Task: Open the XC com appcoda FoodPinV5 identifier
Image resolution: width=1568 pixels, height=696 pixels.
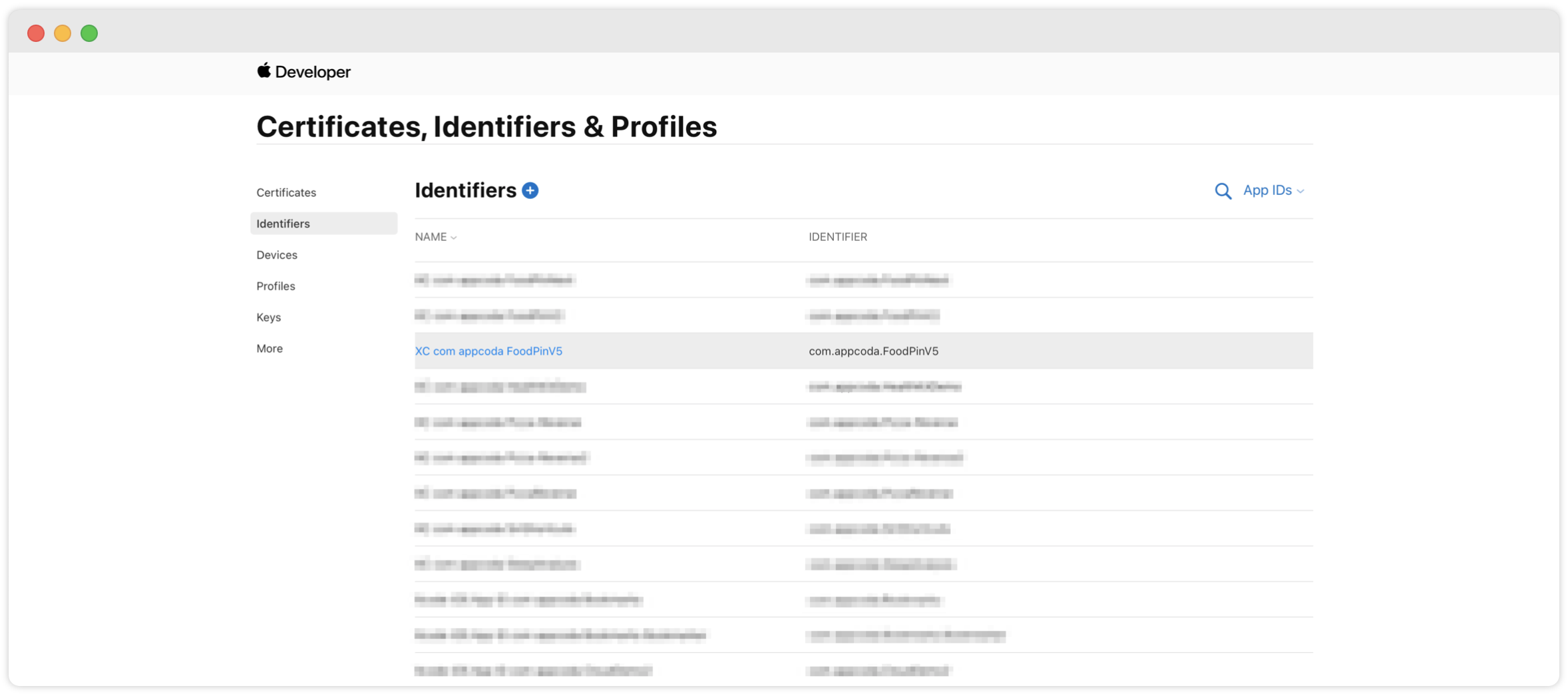Action: (489, 351)
